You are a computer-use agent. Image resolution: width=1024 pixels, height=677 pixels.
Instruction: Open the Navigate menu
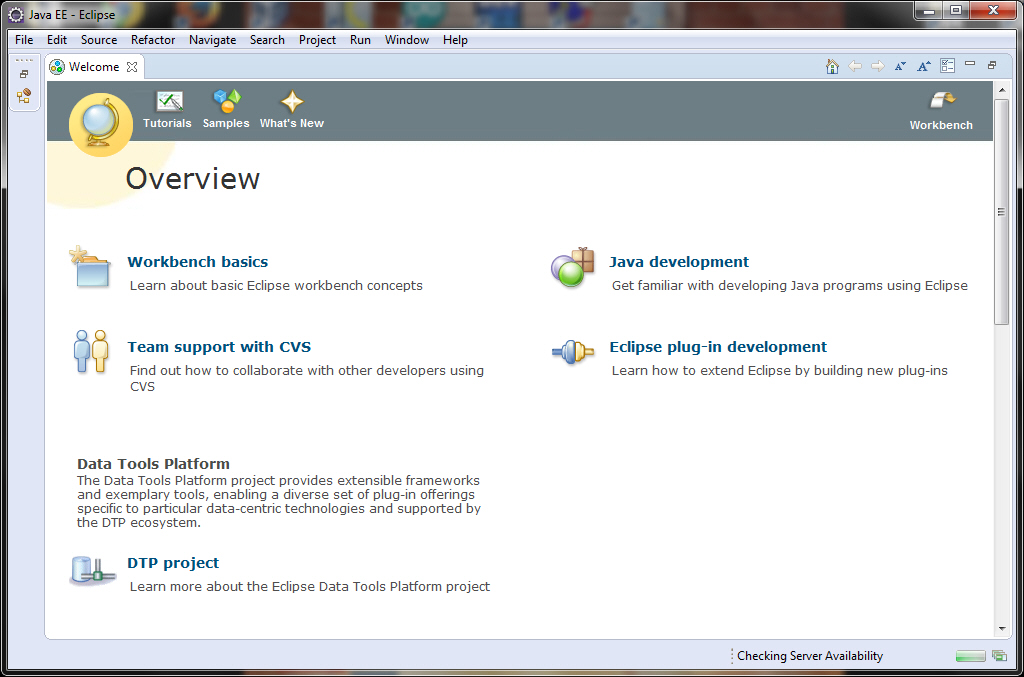[x=213, y=40]
